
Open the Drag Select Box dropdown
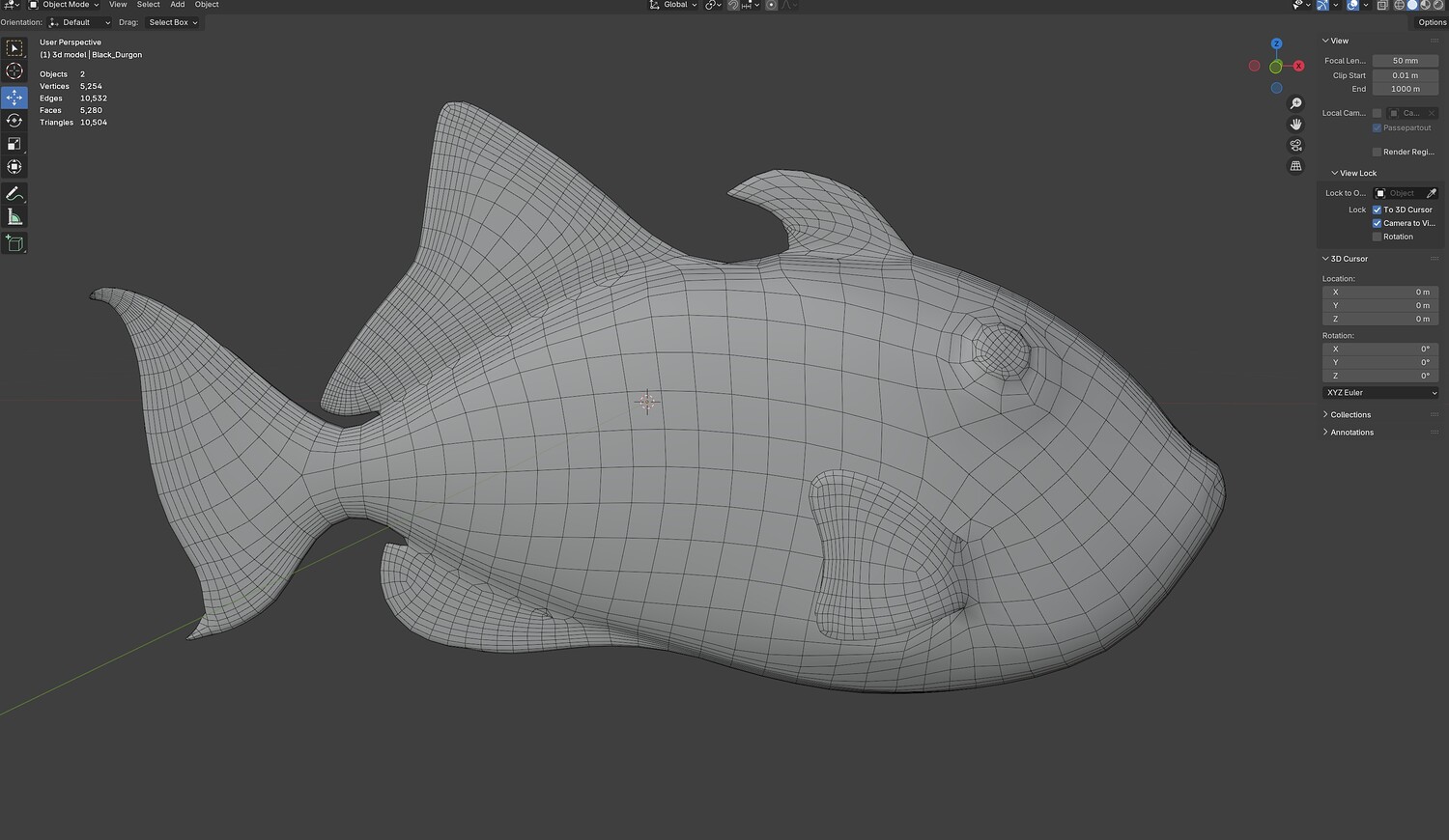[x=174, y=22]
